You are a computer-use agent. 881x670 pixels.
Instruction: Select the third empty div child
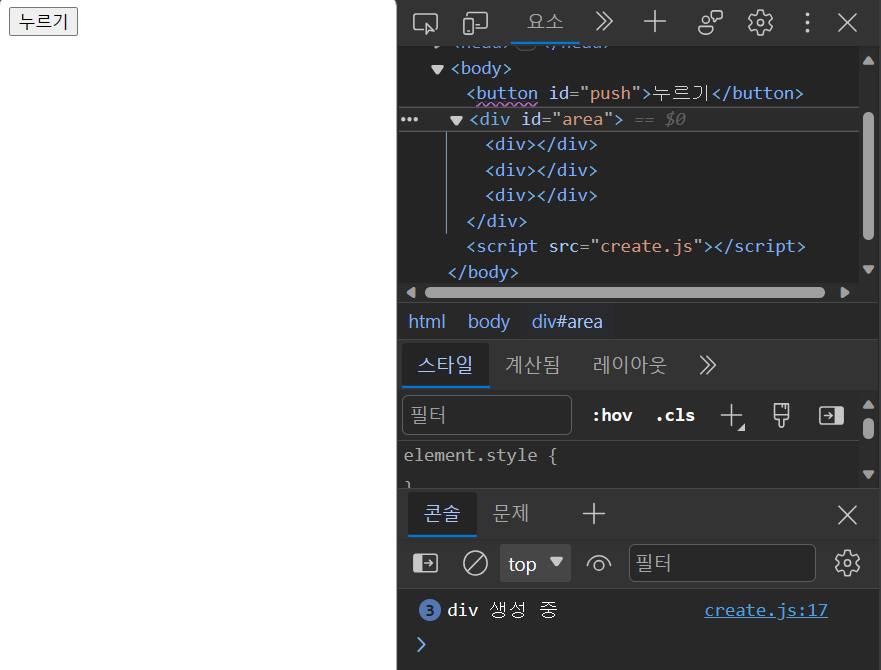tap(541, 195)
